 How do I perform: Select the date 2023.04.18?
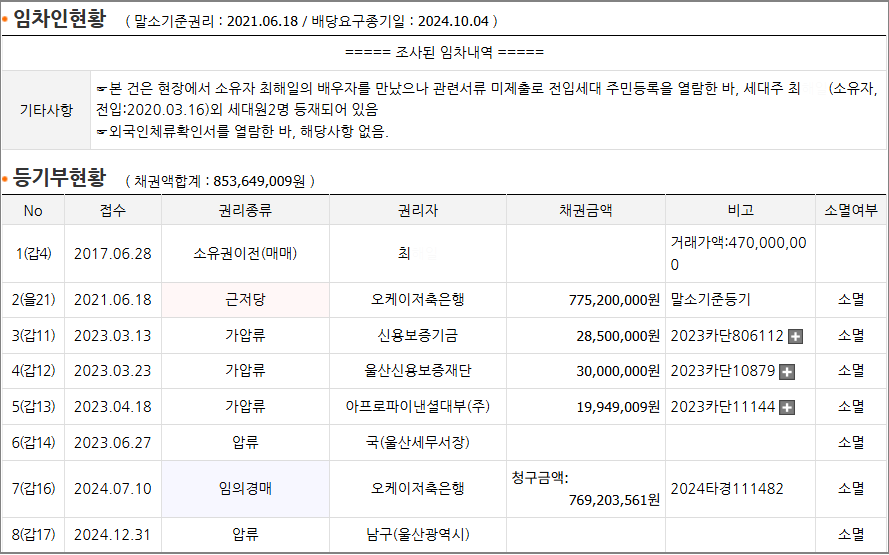113,406
